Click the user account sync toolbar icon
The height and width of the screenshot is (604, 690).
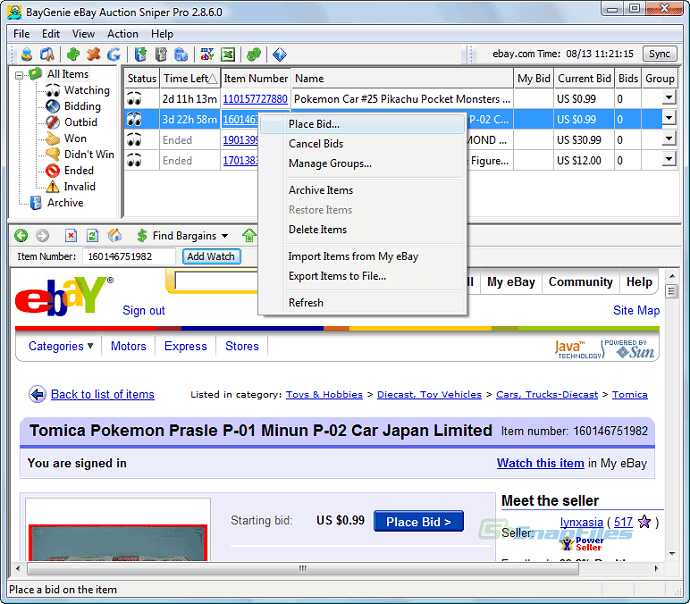click(x=27, y=55)
